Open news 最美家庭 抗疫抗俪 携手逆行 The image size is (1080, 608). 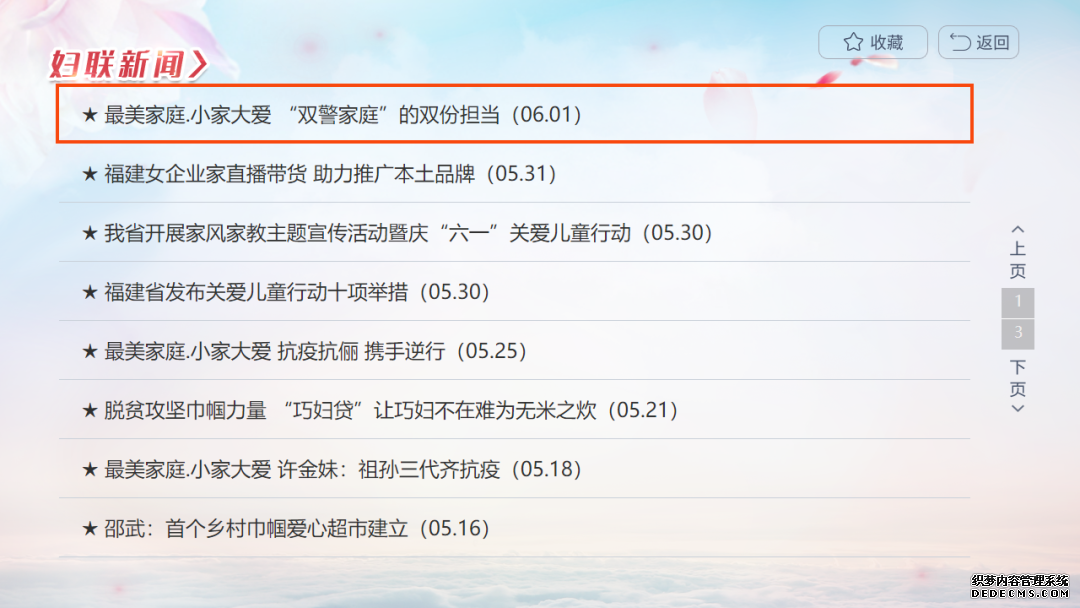pyautogui.click(x=515, y=351)
